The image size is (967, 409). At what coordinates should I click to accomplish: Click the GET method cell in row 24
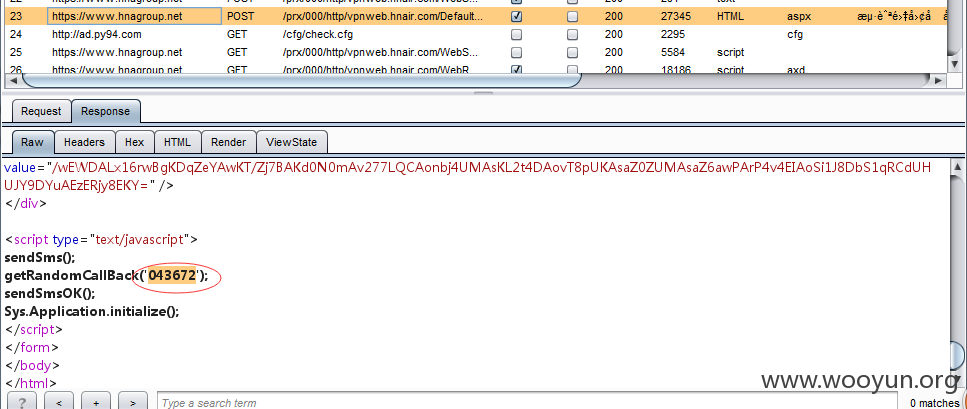[x=237, y=35]
